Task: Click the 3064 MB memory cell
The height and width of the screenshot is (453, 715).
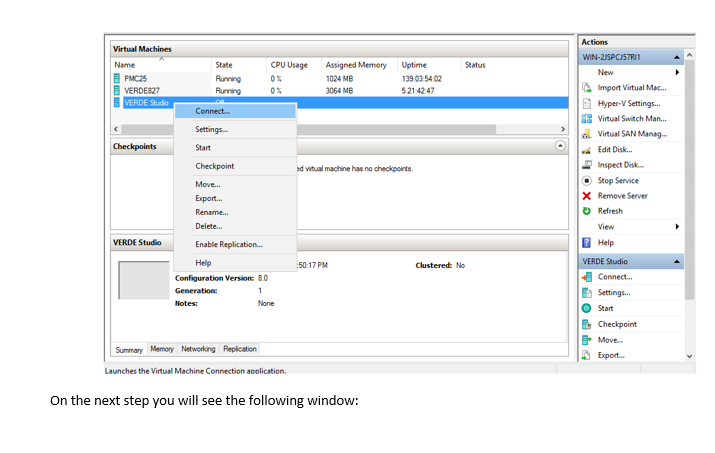Action: point(339,91)
